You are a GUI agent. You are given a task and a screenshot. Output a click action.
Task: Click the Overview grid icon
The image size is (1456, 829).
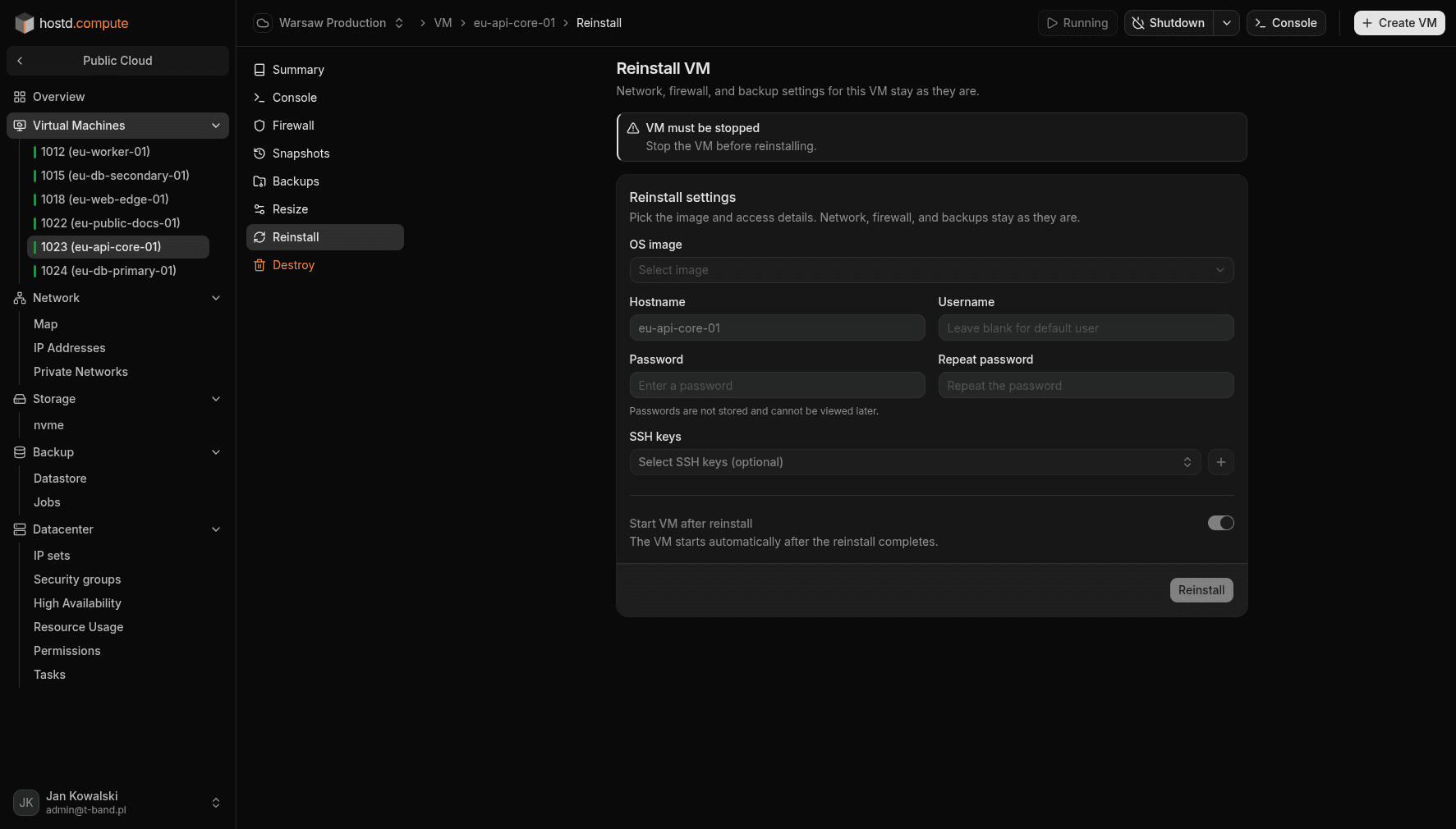coord(20,97)
